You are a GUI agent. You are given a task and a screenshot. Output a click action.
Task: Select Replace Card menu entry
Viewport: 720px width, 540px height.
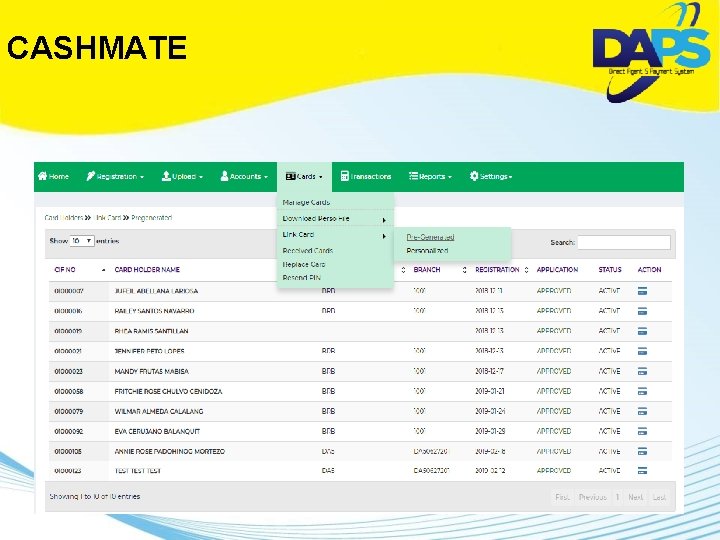[304, 264]
